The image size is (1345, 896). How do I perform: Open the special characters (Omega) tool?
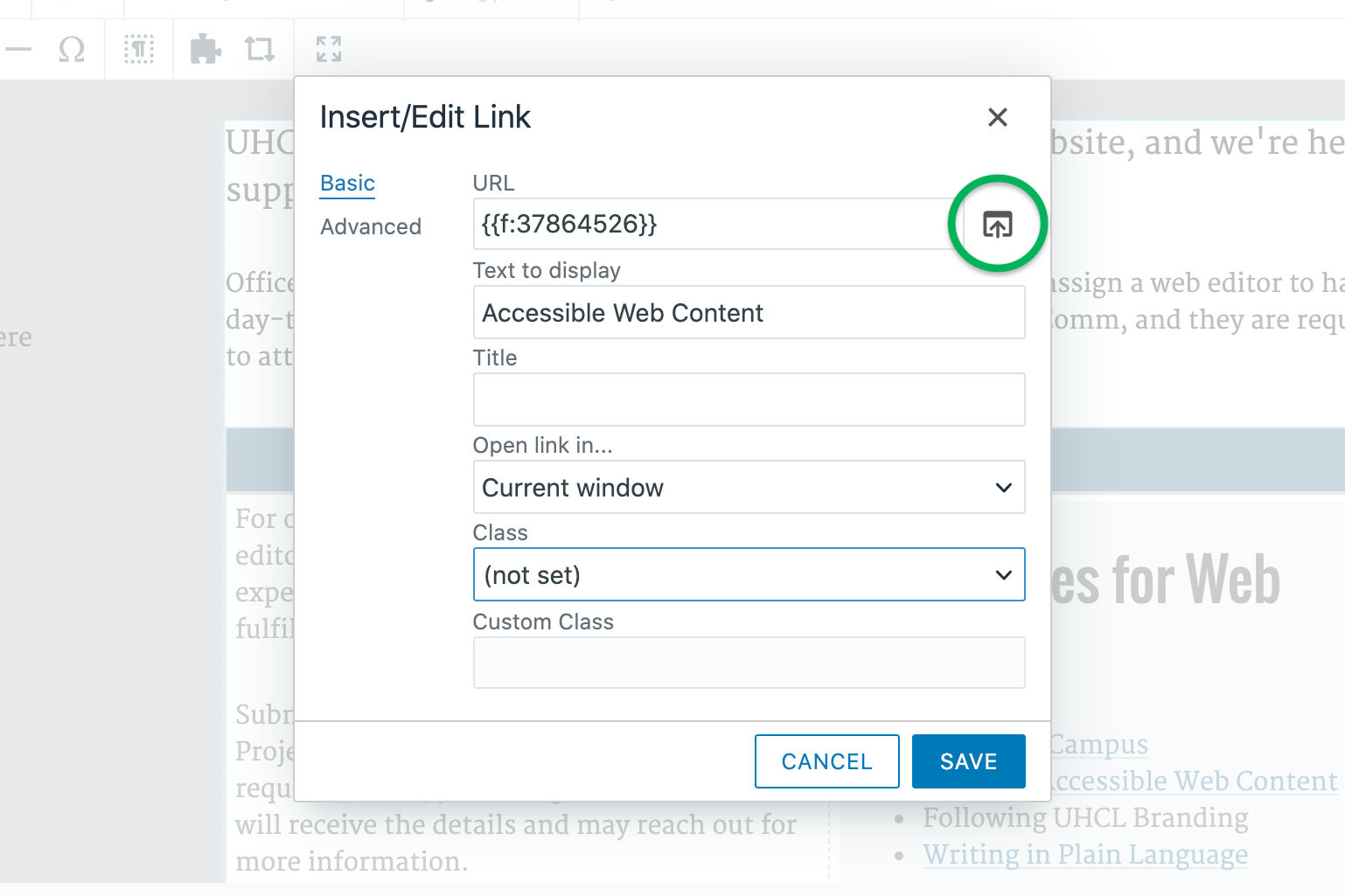pos(73,50)
